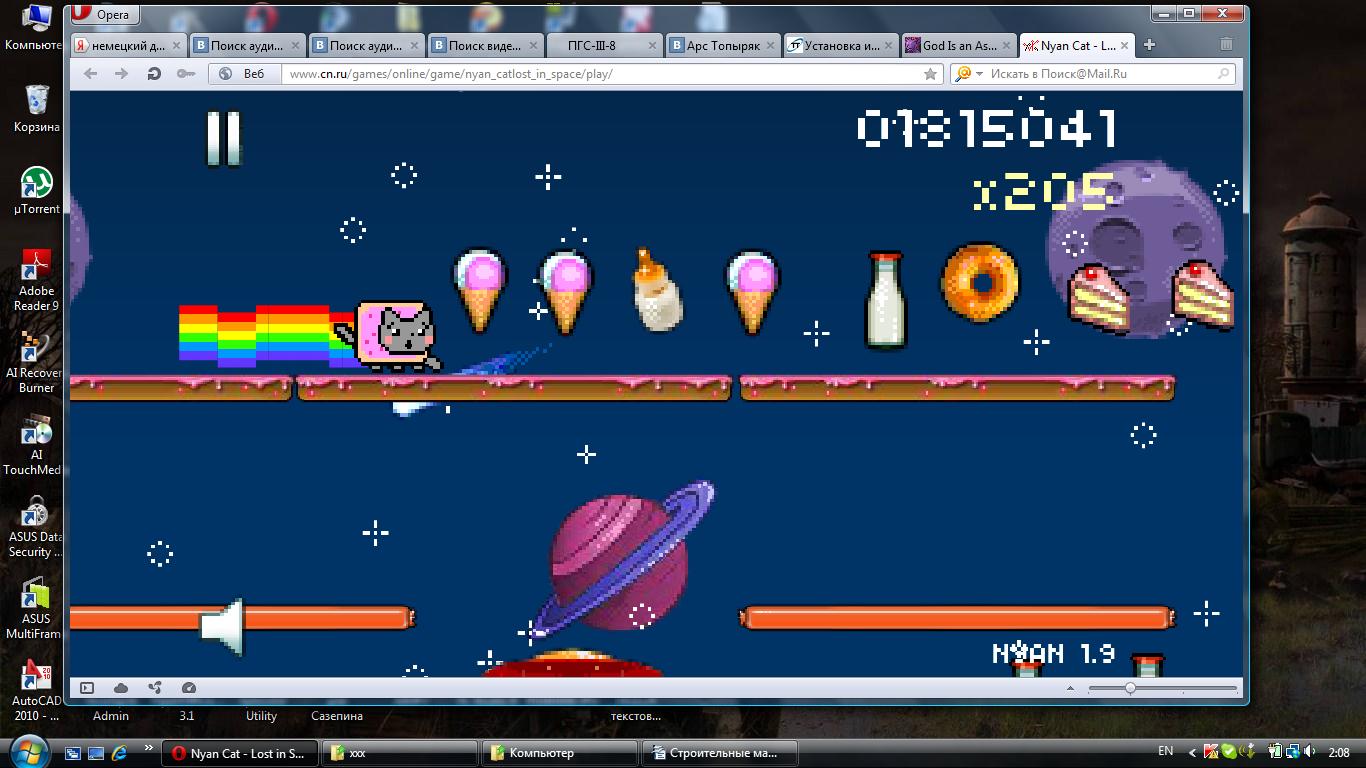Click the Opera menu button
The width and height of the screenshot is (1366, 768).
pos(104,15)
